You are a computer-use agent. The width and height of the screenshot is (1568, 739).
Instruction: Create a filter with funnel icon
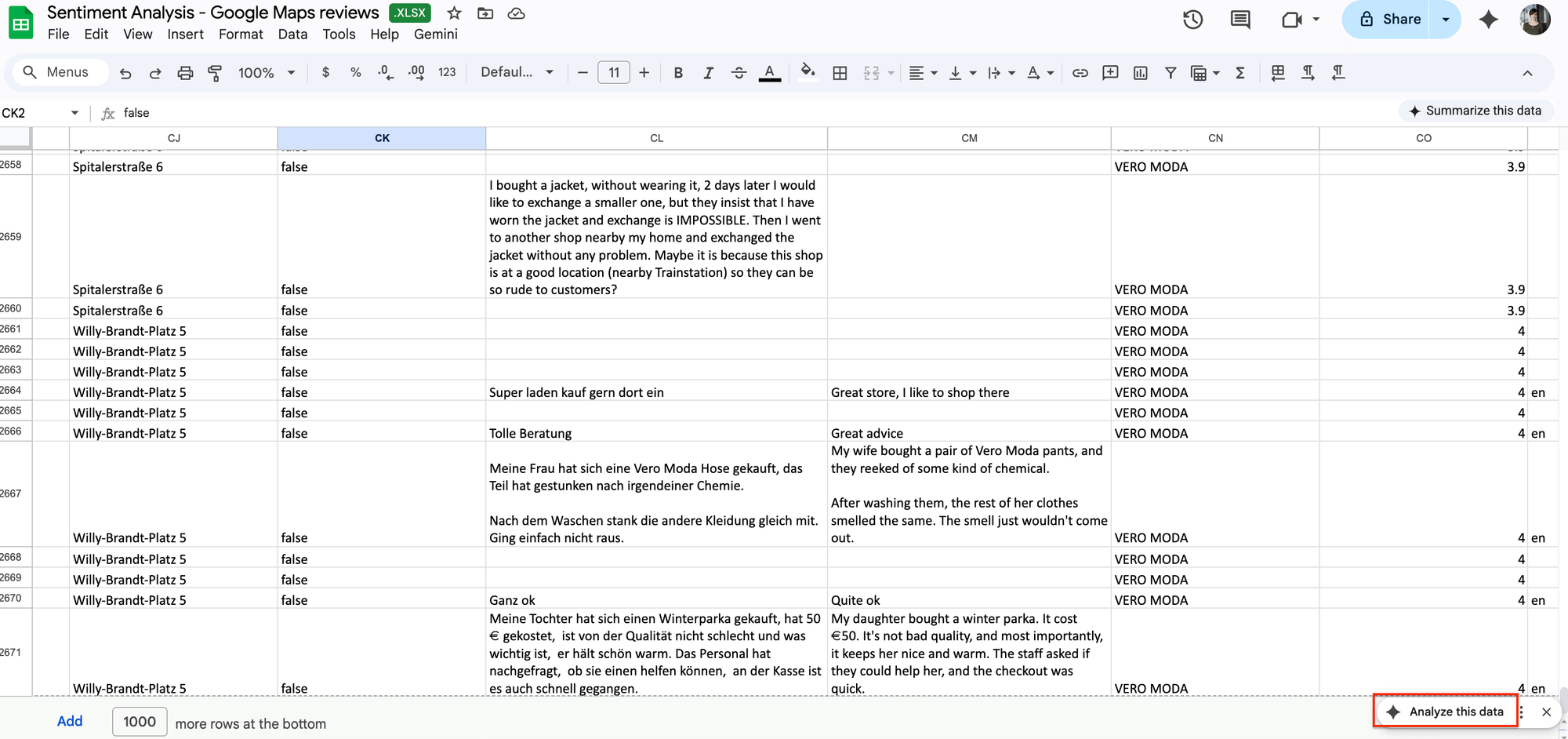[x=1171, y=73]
